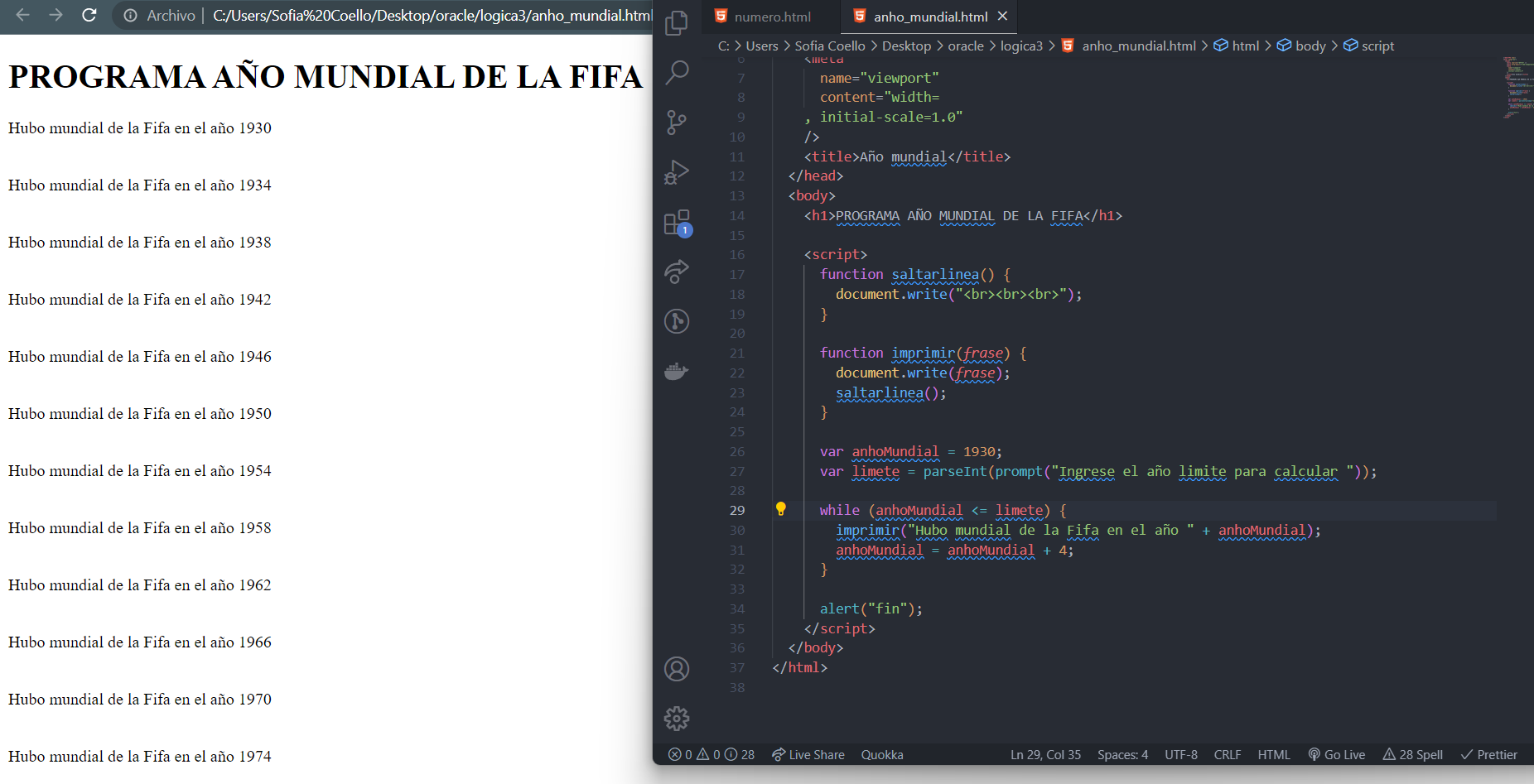The height and width of the screenshot is (784, 1534).
Task: Click the while keyword on line 29
Action: [839, 510]
